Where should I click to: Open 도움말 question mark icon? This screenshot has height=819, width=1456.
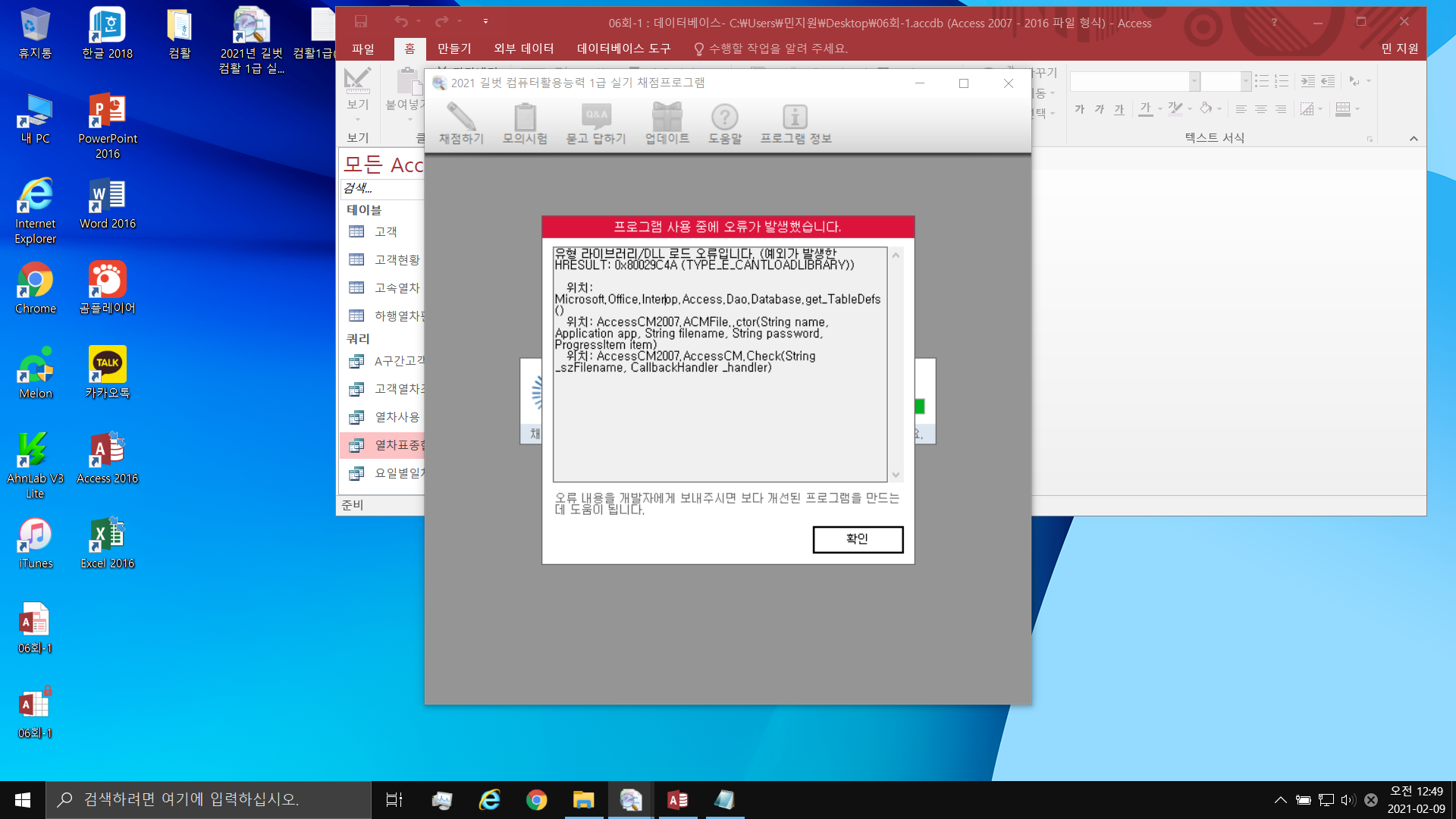(725, 118)
